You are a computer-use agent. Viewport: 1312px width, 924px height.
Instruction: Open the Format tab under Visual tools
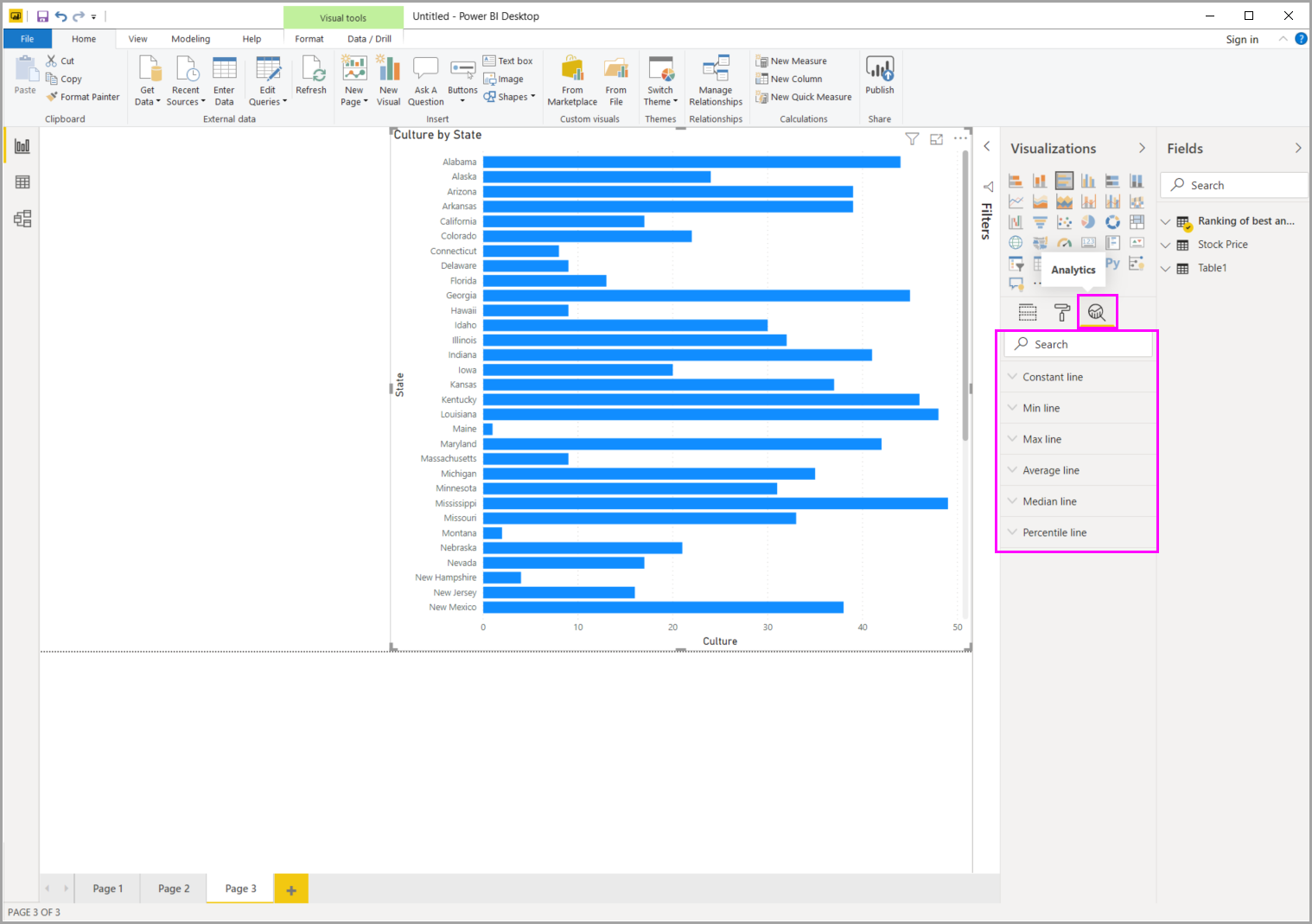pyautogui.click(x=309, y=39)
